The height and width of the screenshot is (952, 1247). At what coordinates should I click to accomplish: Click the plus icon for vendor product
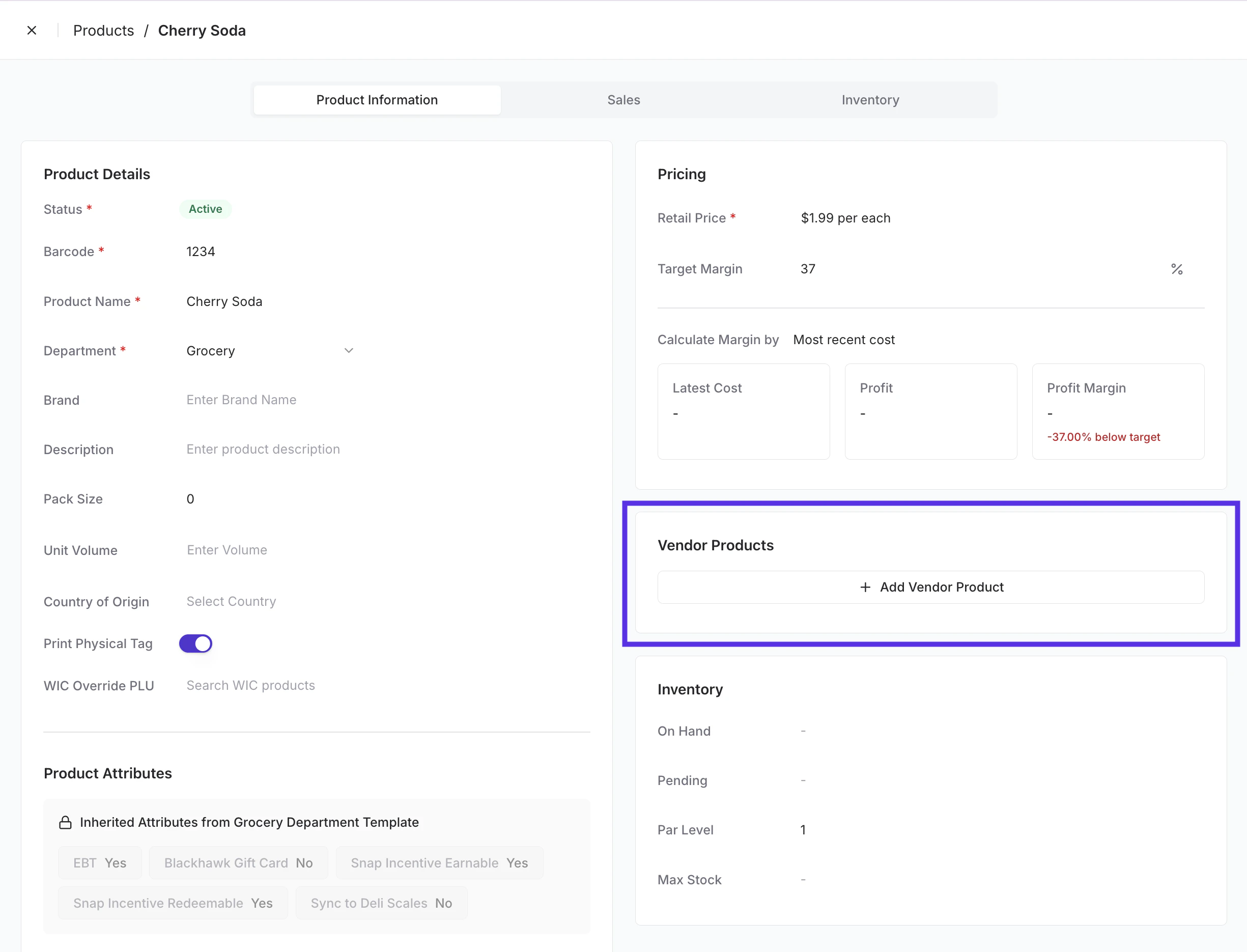(x=865, y=587)
